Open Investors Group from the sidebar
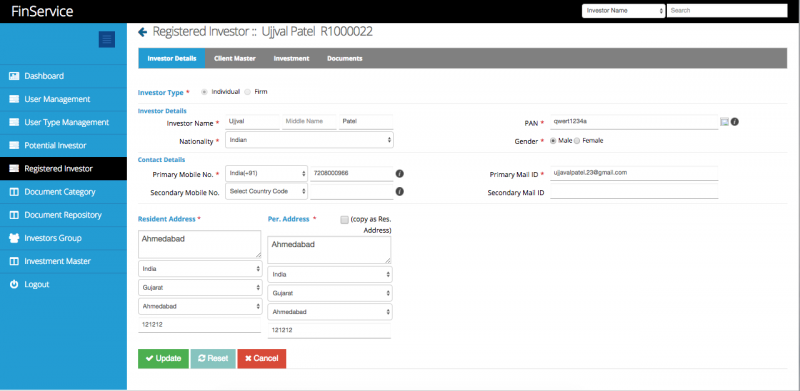The image size is (800, 391). click(x=63, y=238)
